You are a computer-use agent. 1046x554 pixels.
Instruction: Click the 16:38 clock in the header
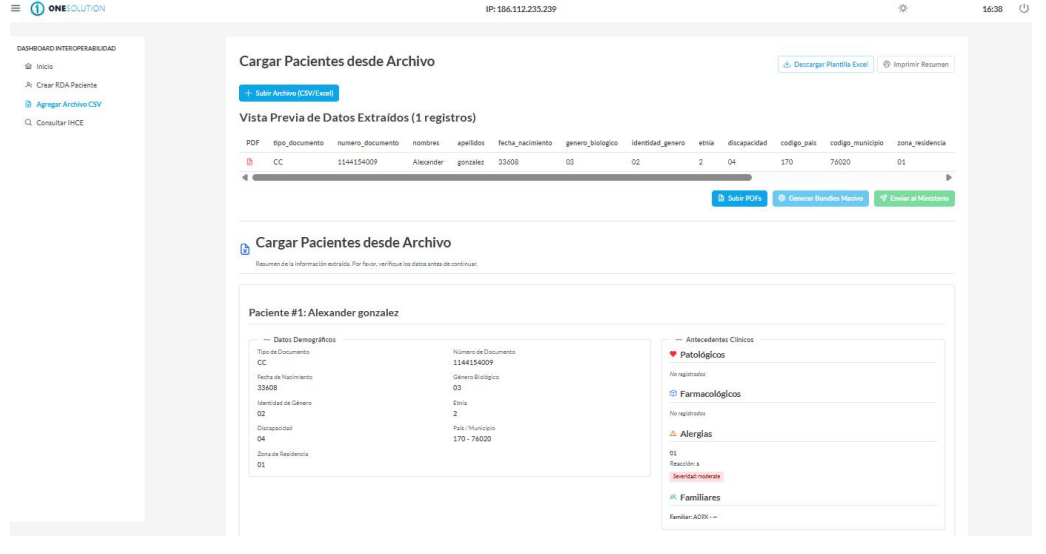[992, 9]
